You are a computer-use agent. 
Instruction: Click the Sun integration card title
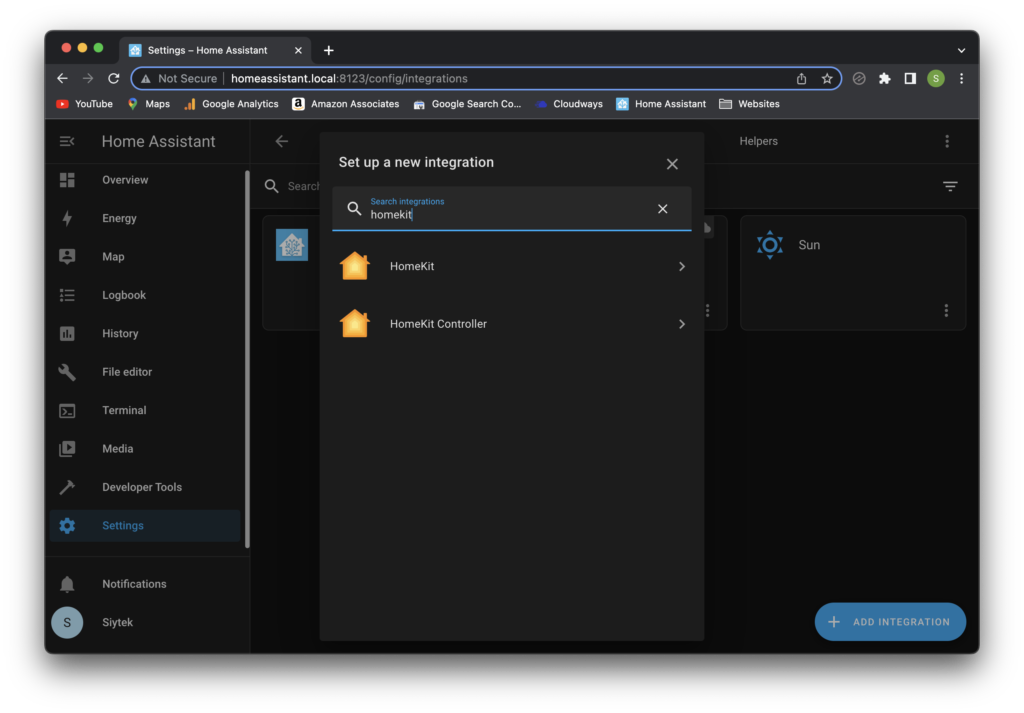[x=809, y=245]
